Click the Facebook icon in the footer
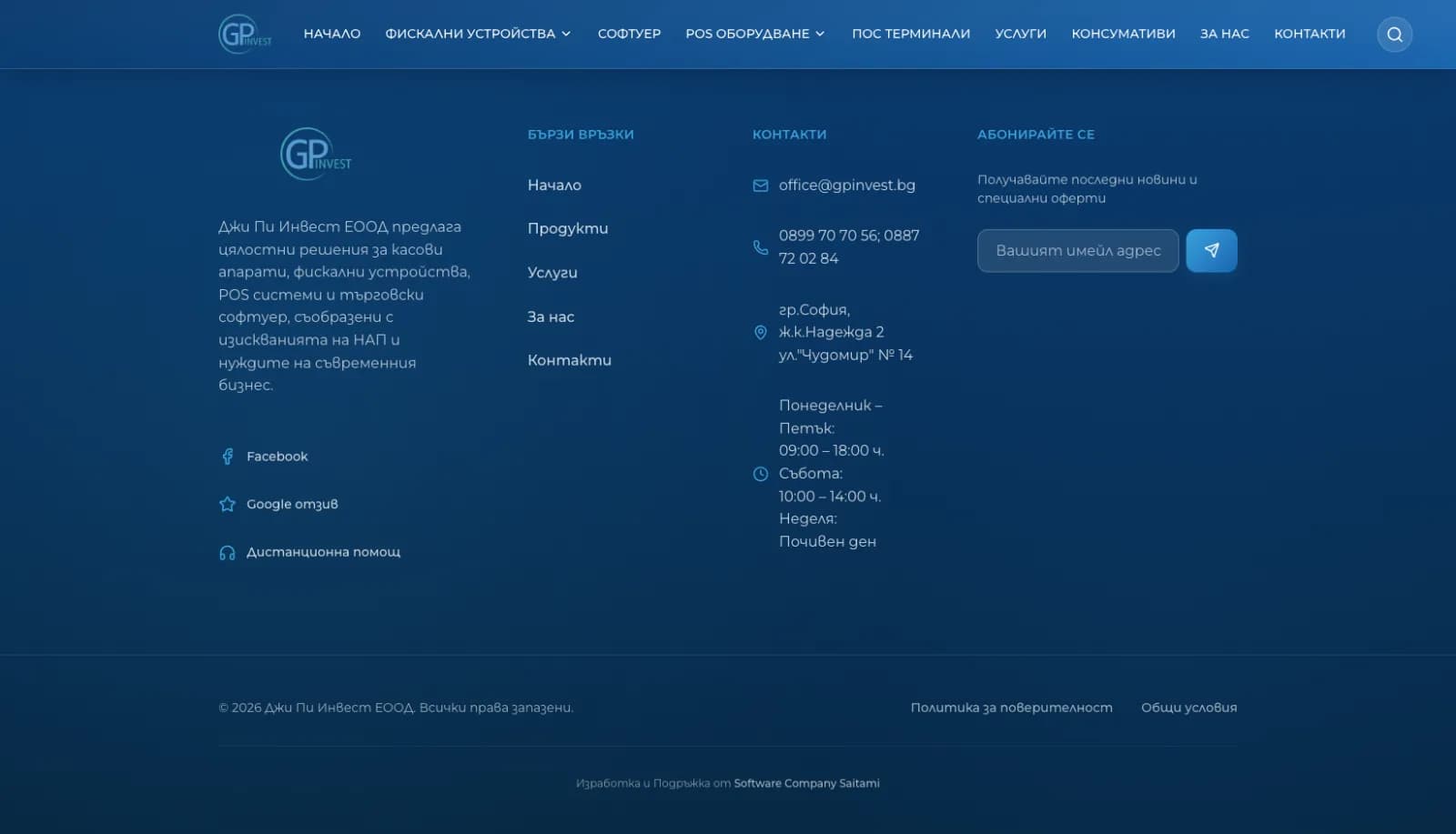 click(x=227, y=457)
